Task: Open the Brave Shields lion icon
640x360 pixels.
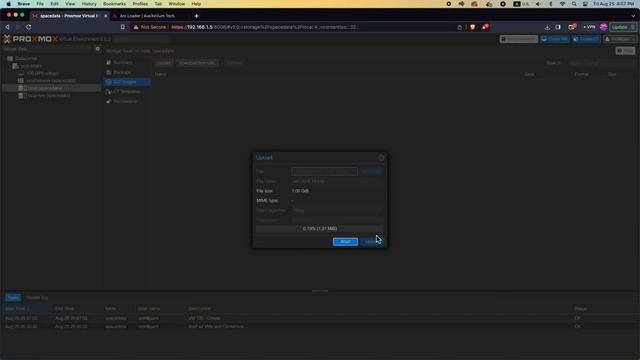Action: 472,27
